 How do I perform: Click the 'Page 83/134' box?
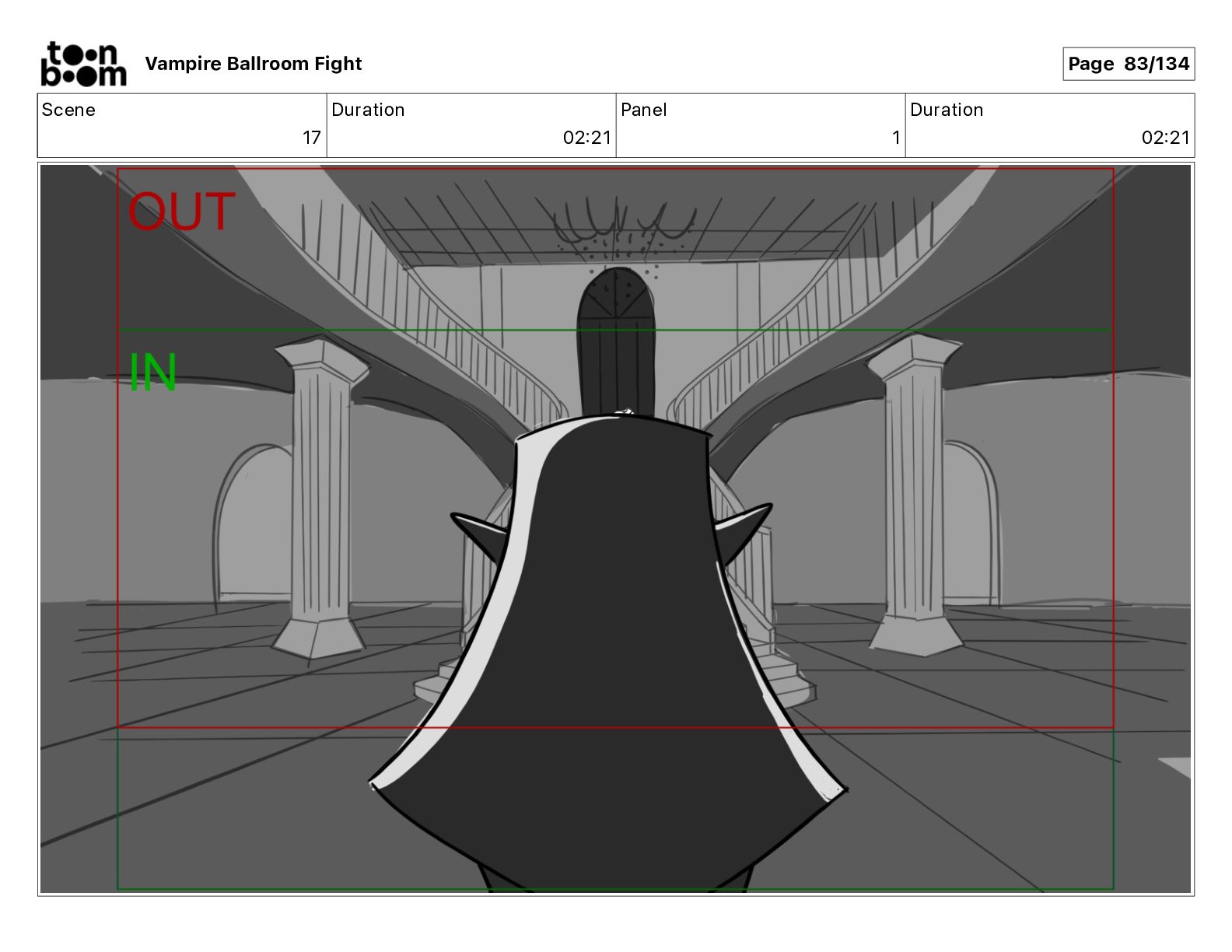pos(1129,64)
